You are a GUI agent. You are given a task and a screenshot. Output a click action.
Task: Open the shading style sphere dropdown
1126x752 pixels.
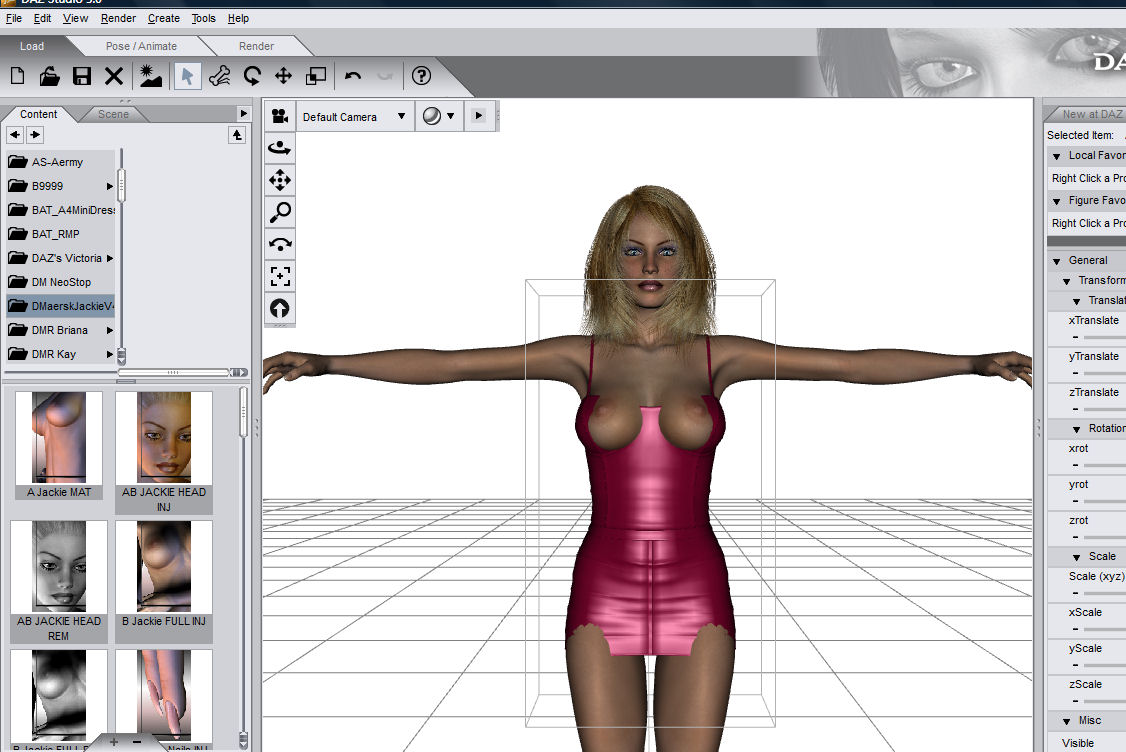tap(438, 117)
